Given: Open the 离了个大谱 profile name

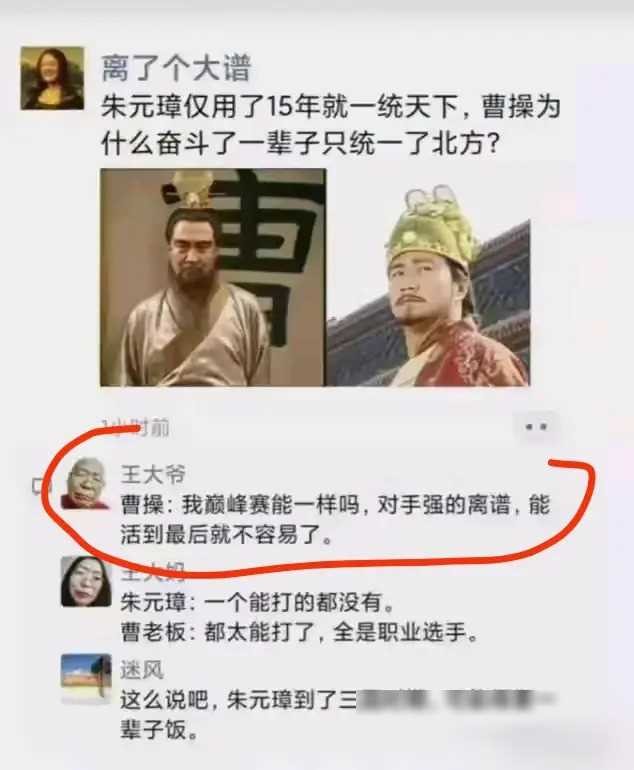Looking at the screenshot, I should point(176,68).
